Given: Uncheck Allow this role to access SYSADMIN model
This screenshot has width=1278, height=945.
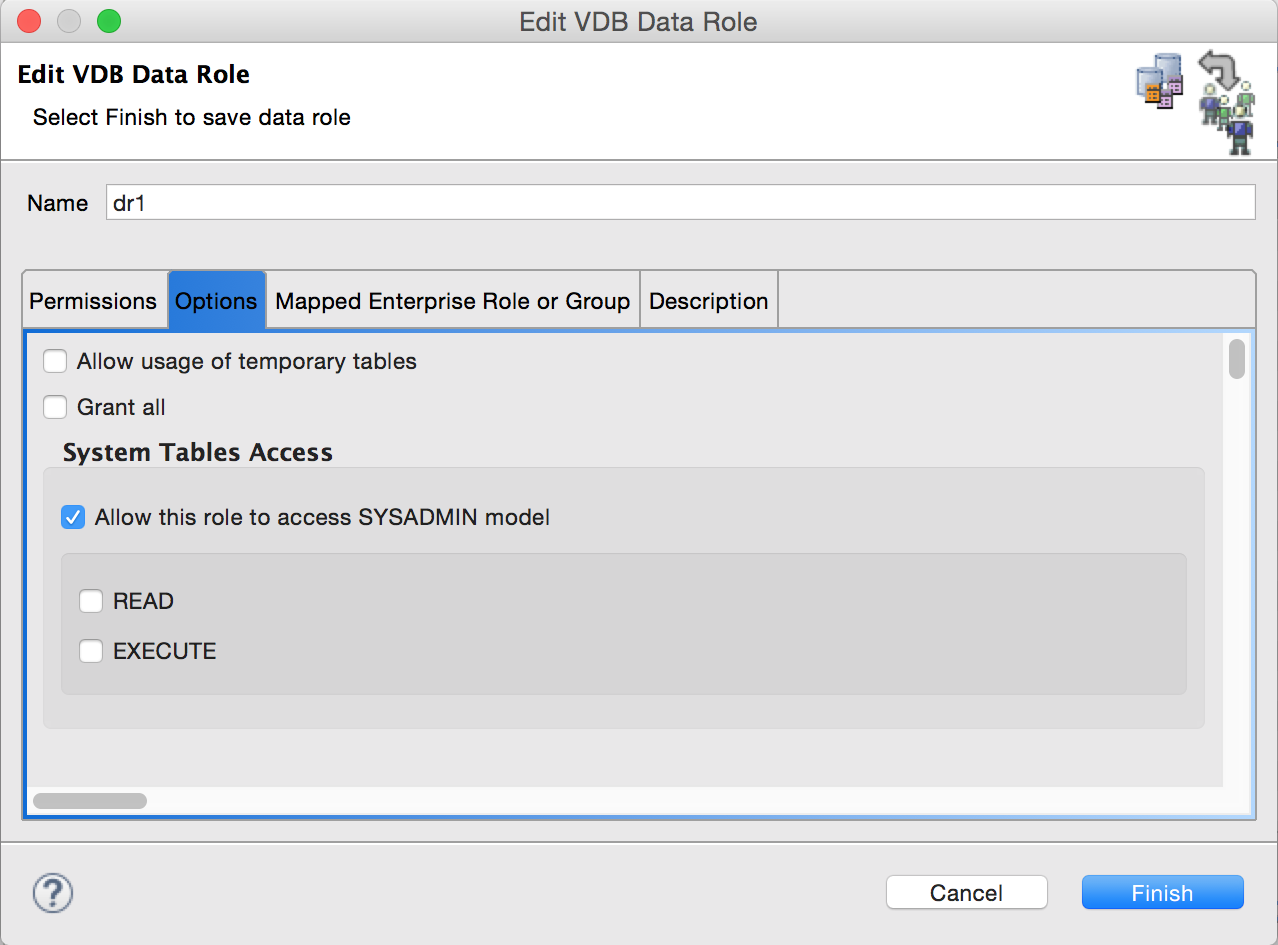Looking at the screenshot, I should (x=73, y=517).
